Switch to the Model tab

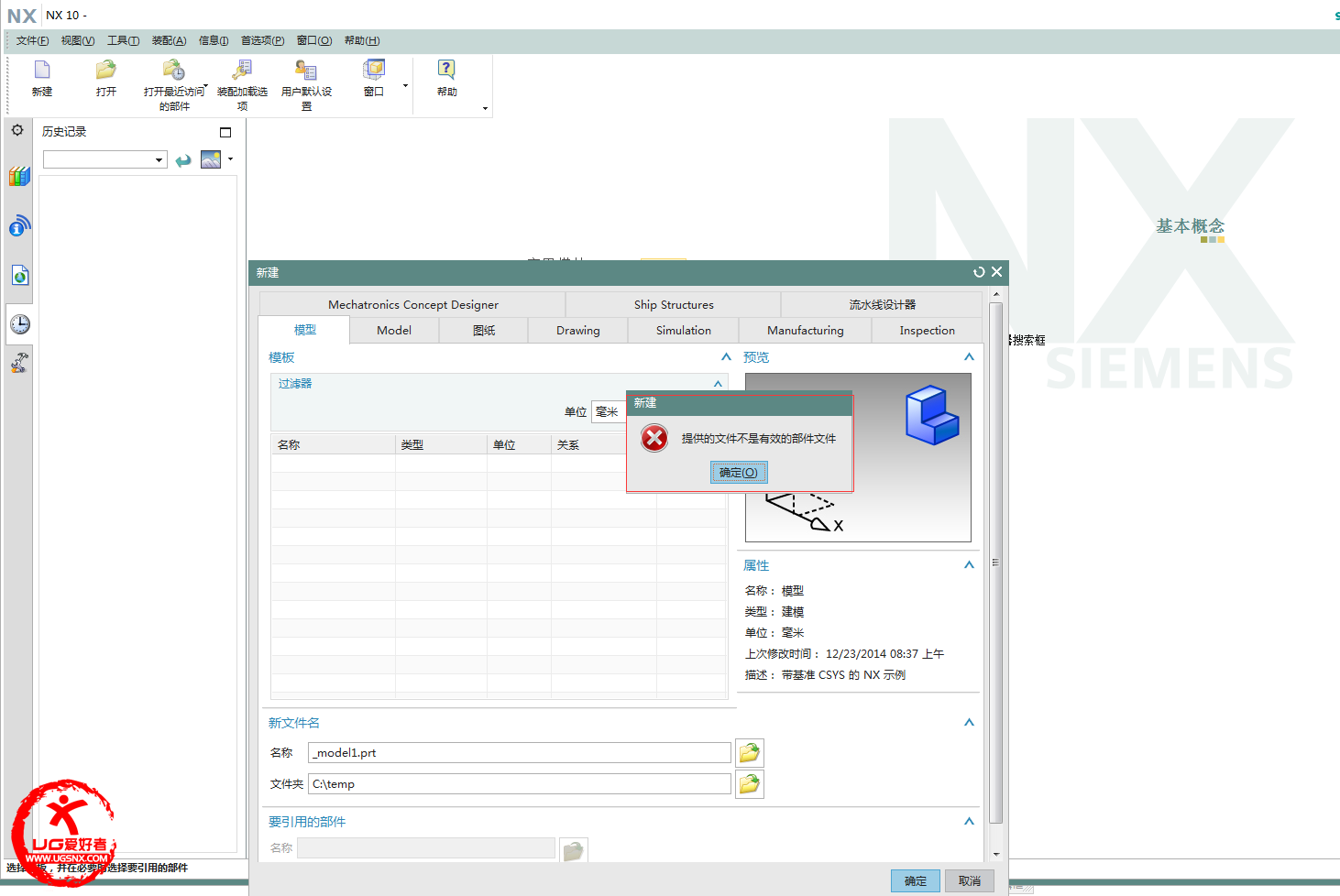[394, 330]
